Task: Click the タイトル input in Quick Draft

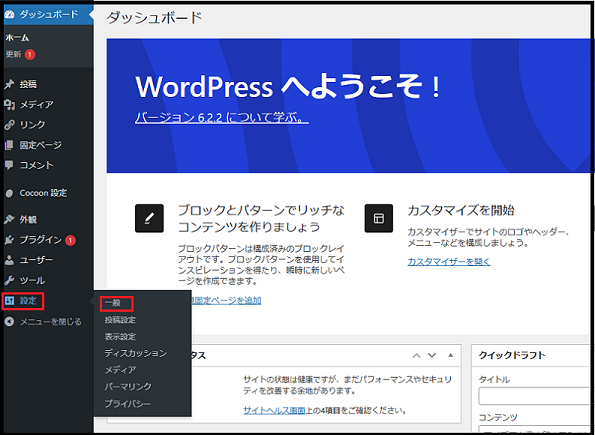Action: 535,396
